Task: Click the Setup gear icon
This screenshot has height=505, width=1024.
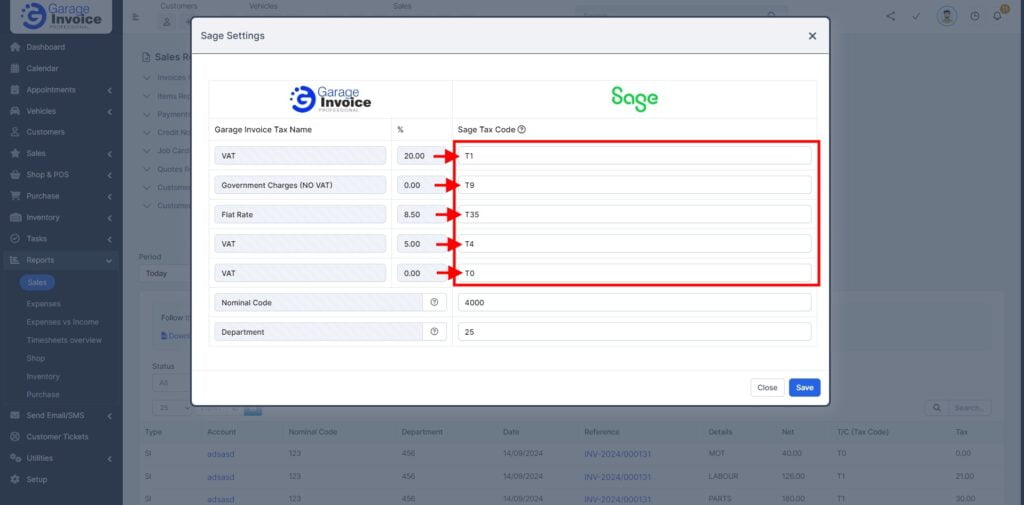Action: tap(15, 480)
